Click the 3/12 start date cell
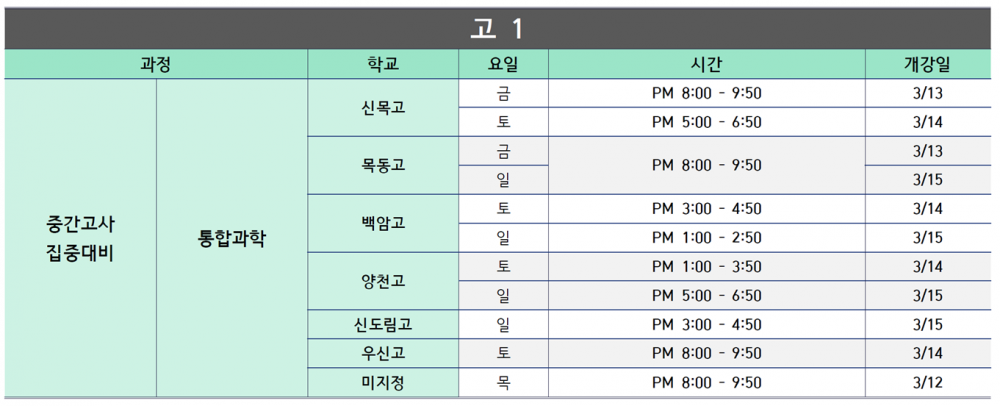1000x406 pixels. coord(930,382)
